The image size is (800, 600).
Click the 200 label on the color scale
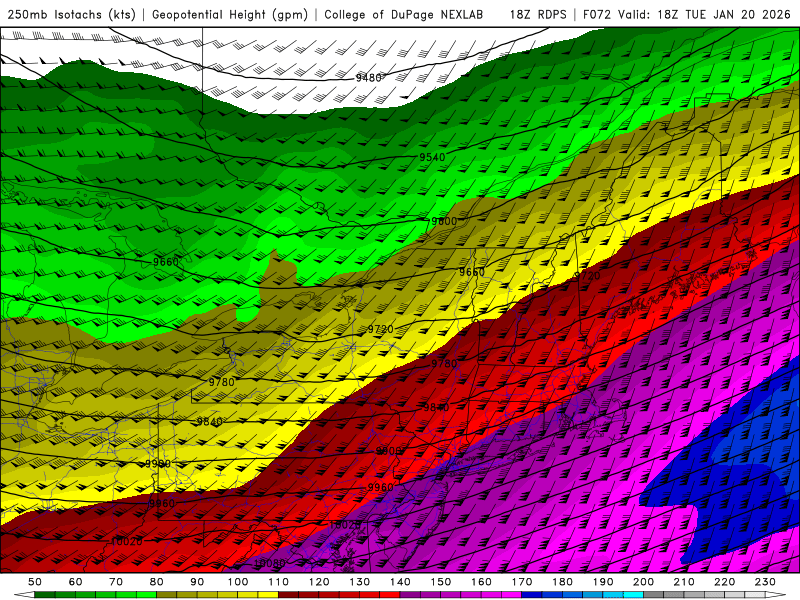point(643,582)
